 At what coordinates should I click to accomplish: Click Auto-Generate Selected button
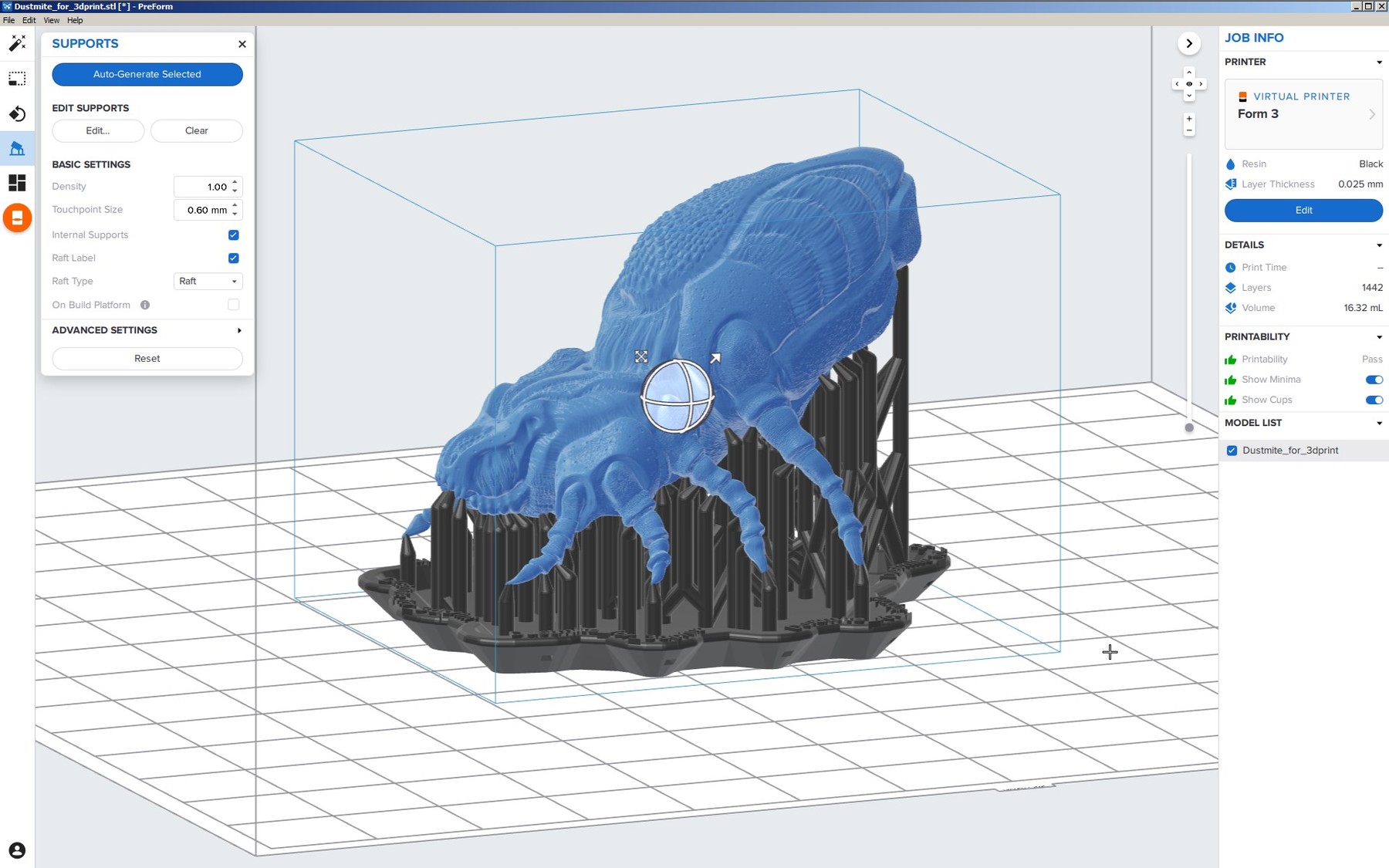tap(147, 74)
